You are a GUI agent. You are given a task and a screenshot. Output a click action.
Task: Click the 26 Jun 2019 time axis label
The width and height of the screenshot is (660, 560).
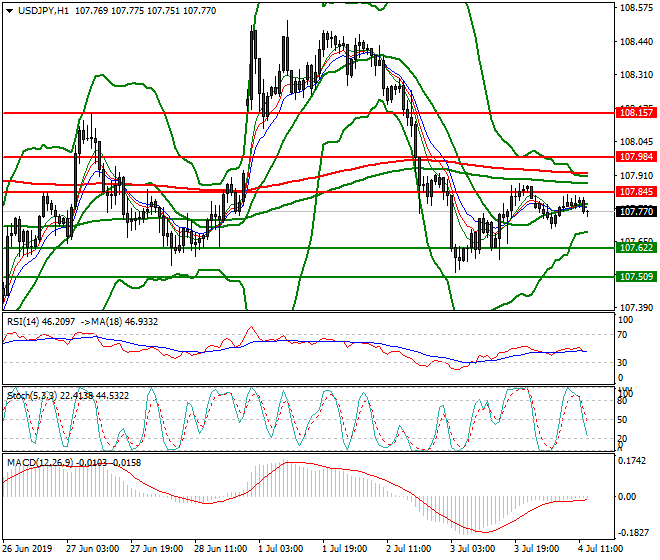pos(27,549)
